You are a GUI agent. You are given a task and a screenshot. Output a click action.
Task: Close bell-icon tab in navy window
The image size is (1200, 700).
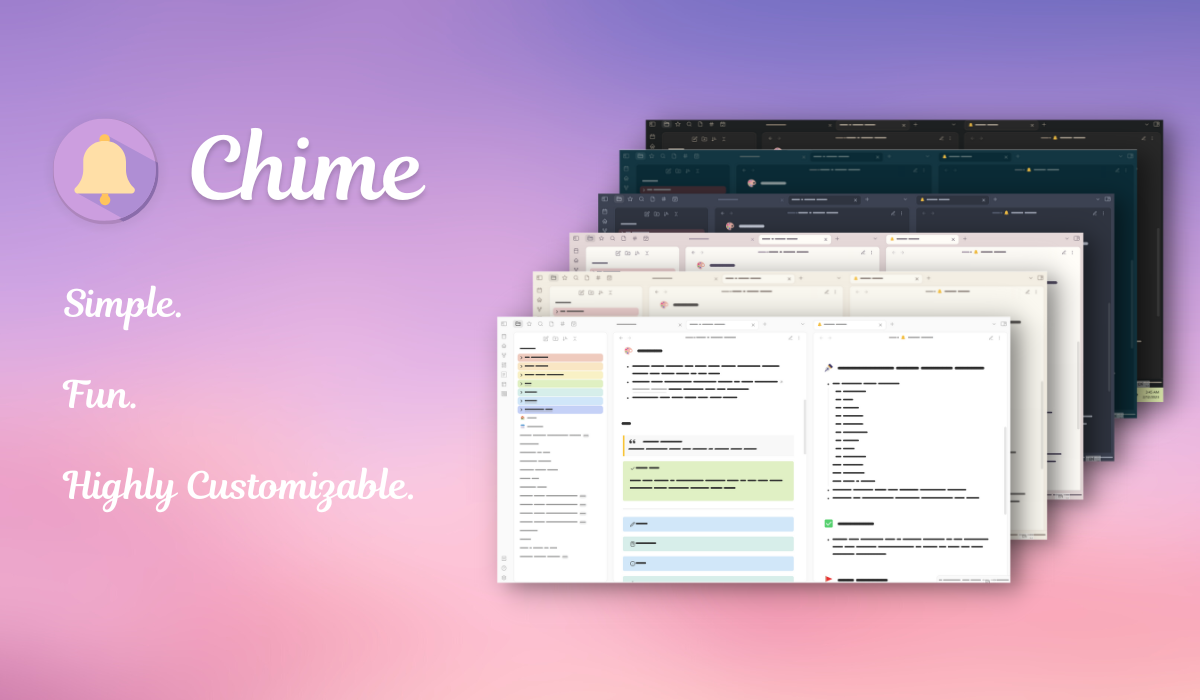pos(983,199)
